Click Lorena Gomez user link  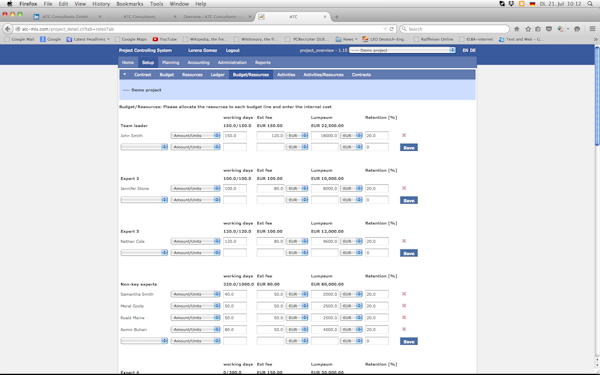[202, 50]
